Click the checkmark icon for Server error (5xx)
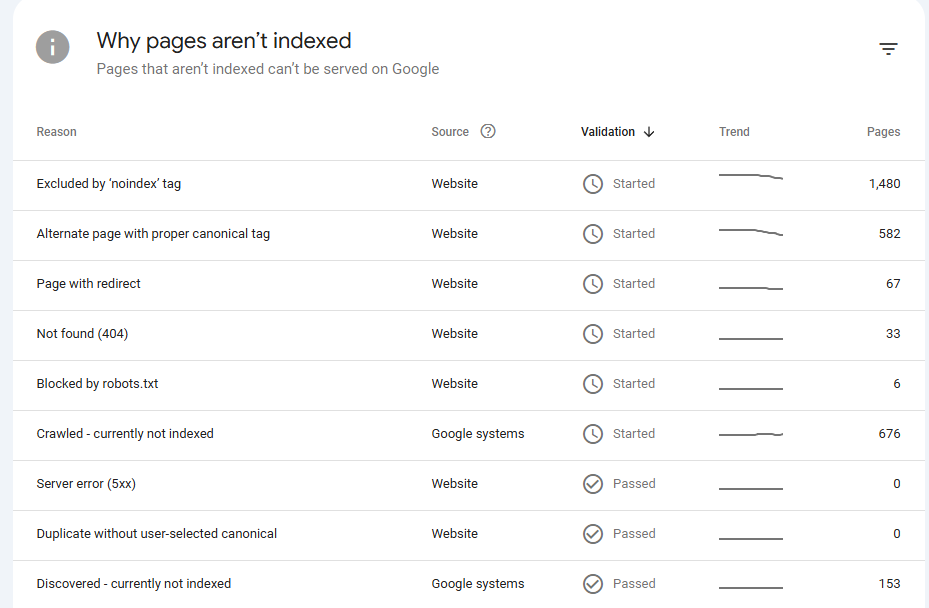 tap(593, 484)
